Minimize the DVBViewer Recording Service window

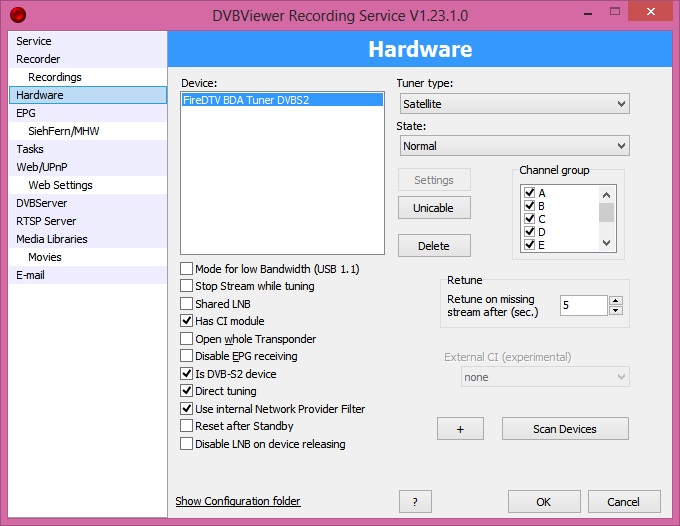click(588, 13)
